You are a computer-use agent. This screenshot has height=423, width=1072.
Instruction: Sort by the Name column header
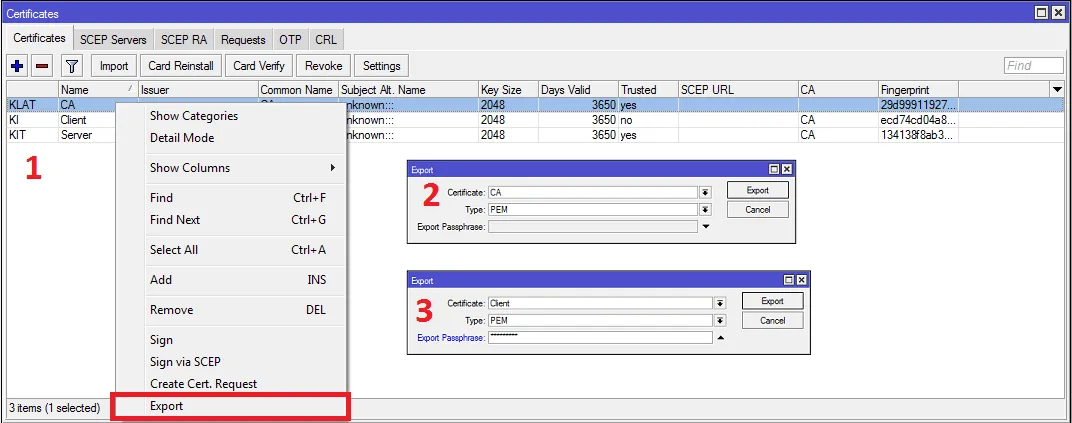click(97, 90)
